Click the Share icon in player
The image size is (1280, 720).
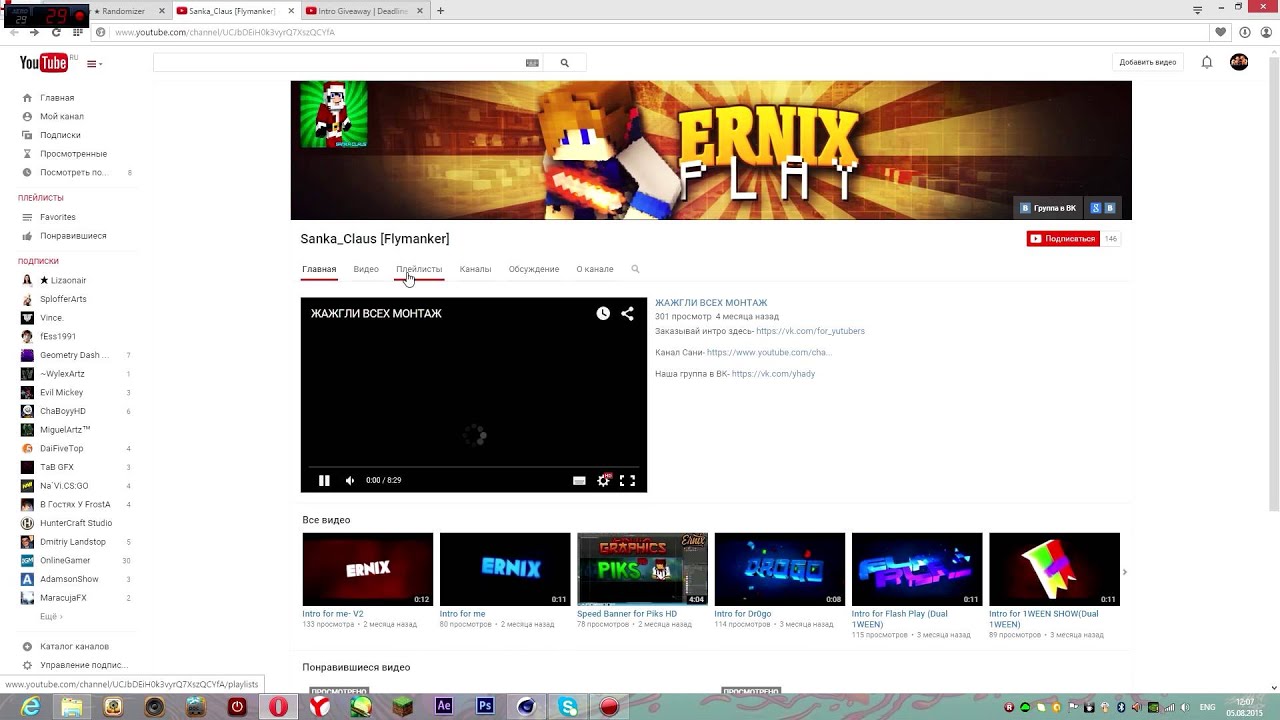627,314
